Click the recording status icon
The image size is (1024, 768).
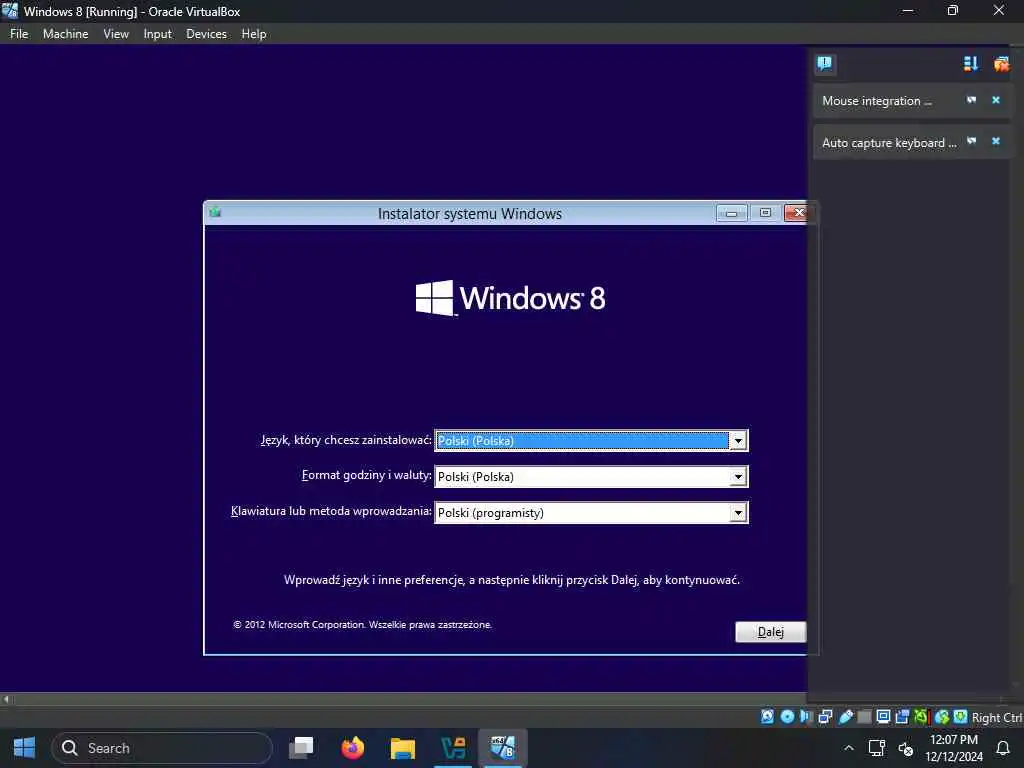pyautogui.click(x=902, y=716)
